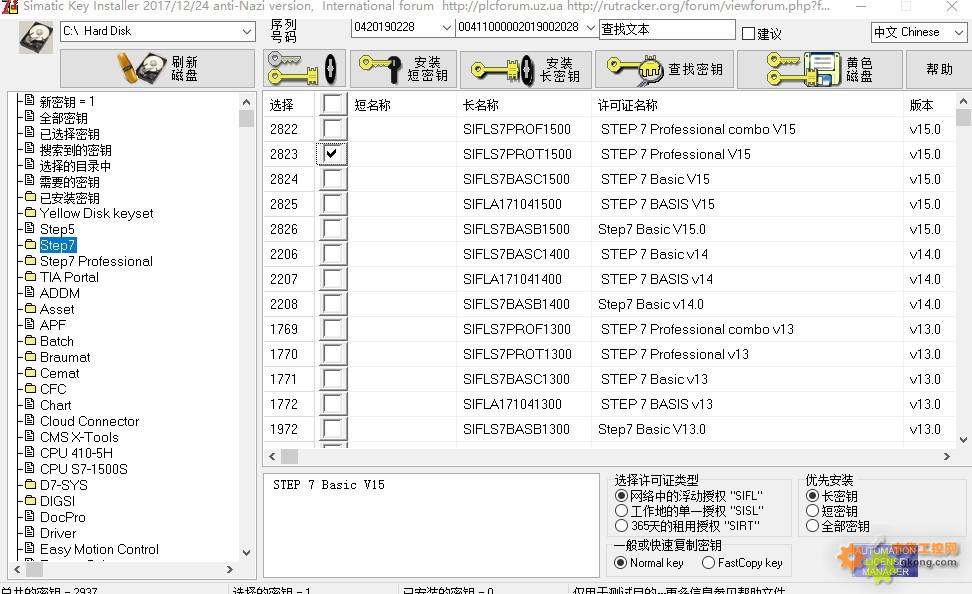
Task: Uncheck the box for row 2823
Action: (332, 154)
